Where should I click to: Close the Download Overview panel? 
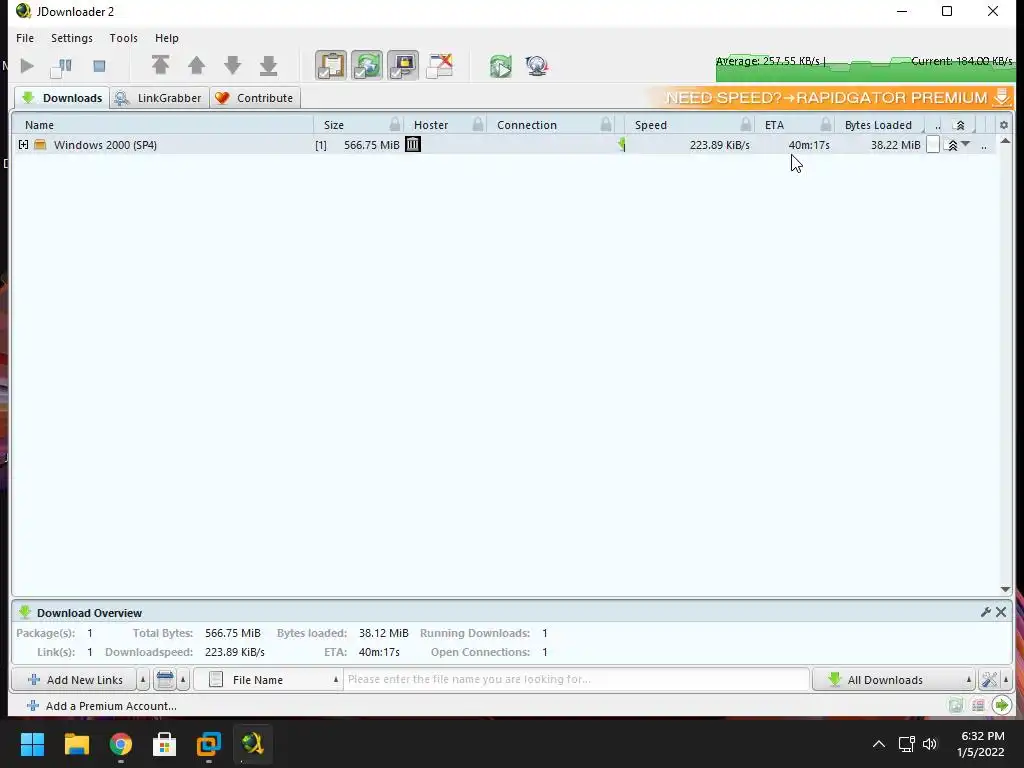pyautogui.click(x=1001, y=612)
